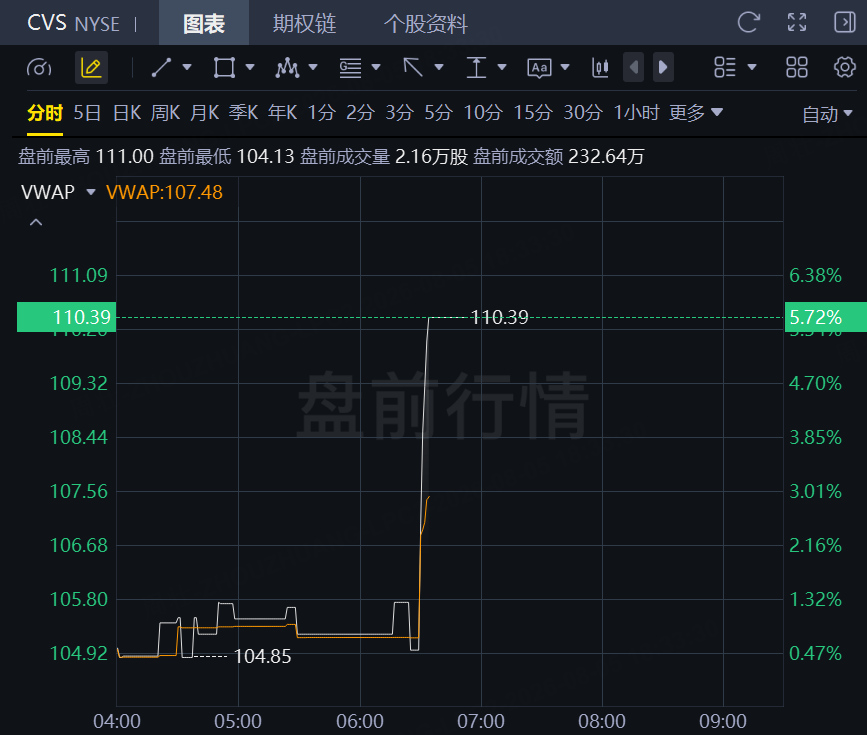867x735 pixels.
Task: Select the line drawing tool
Action: [161, 67]
